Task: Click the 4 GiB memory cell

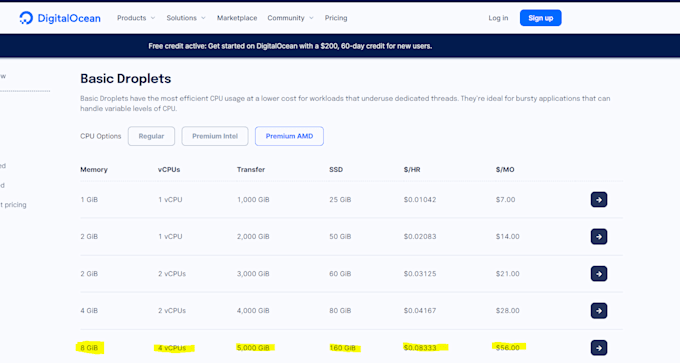Action: pos(89,311)
